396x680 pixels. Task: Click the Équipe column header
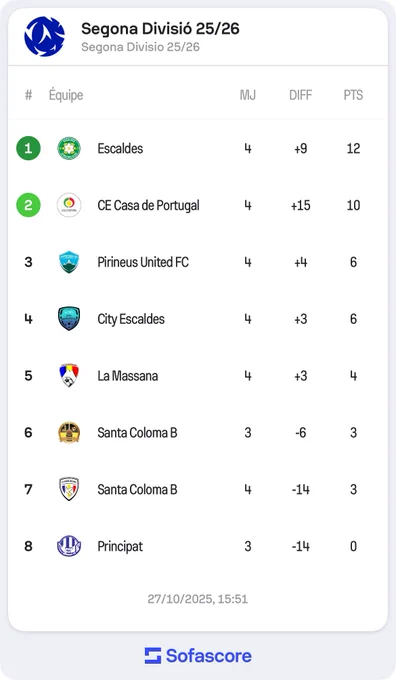pos(66,95)
